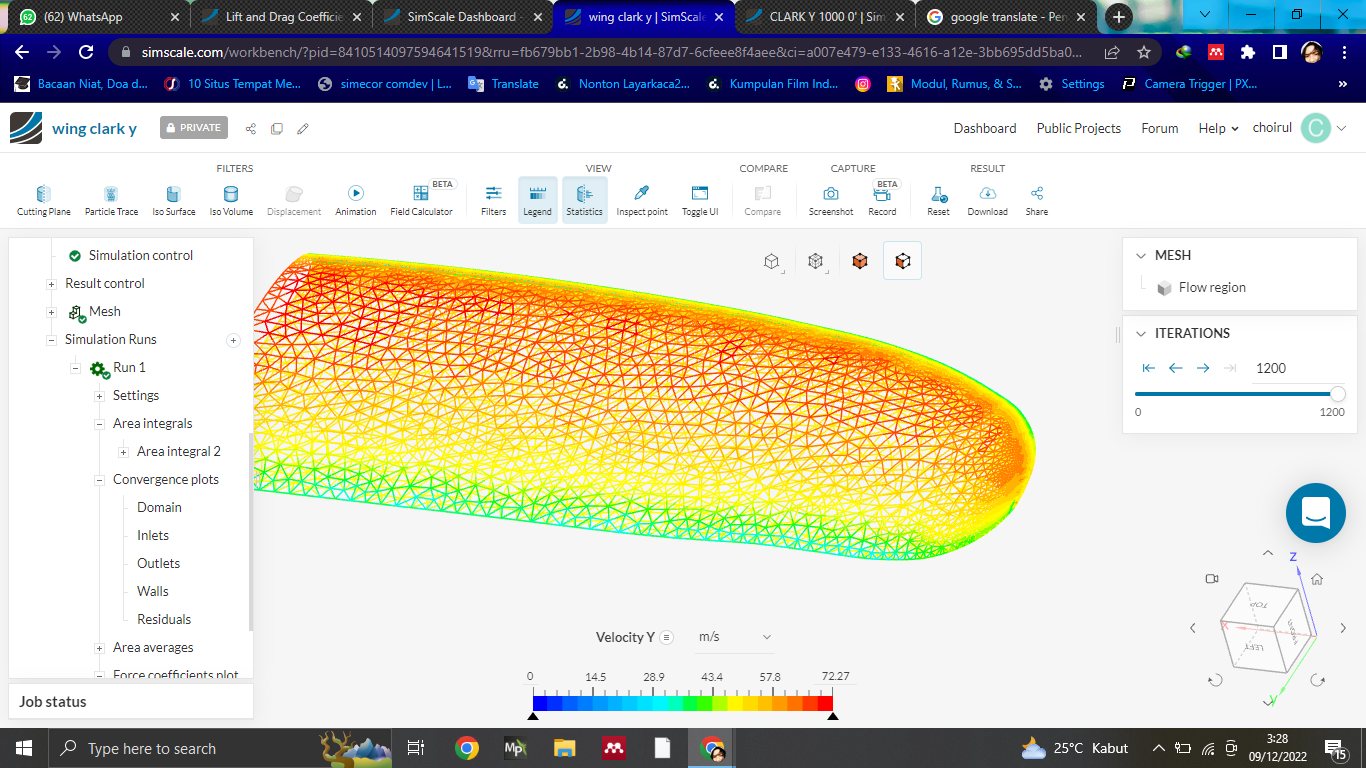The width and height of the screenshot is (1366, 768).
Task: Open the Animation filter
Action: pos(355,200)
